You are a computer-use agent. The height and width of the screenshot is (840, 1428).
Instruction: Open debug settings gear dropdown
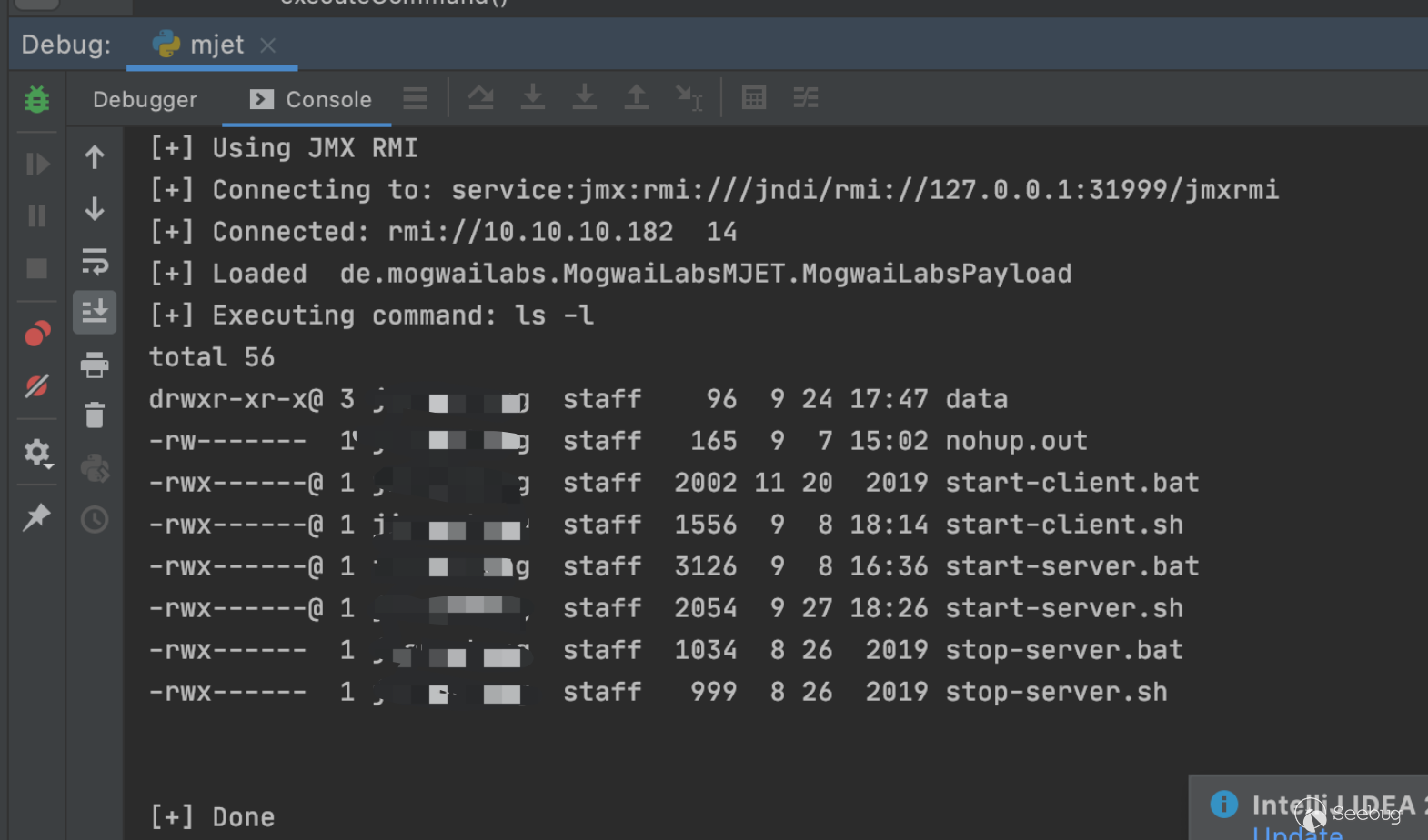point(37,452)
